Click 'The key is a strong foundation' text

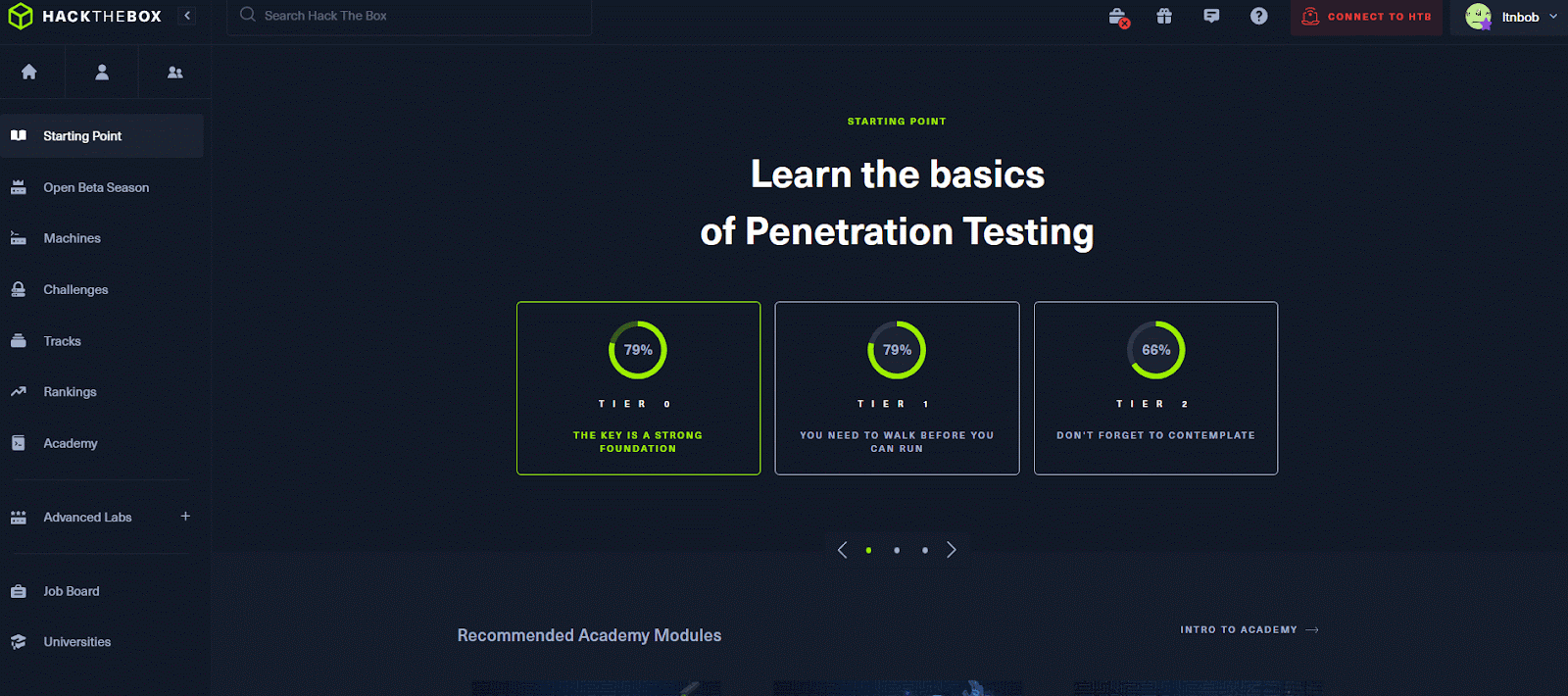point(638,441)
